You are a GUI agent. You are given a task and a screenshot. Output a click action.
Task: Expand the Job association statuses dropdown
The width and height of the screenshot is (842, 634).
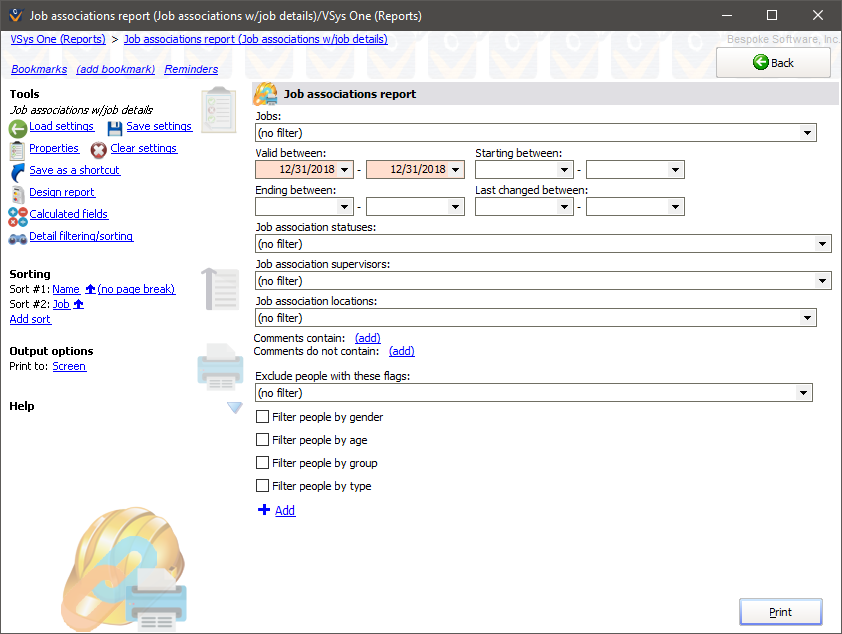[821, 243]
